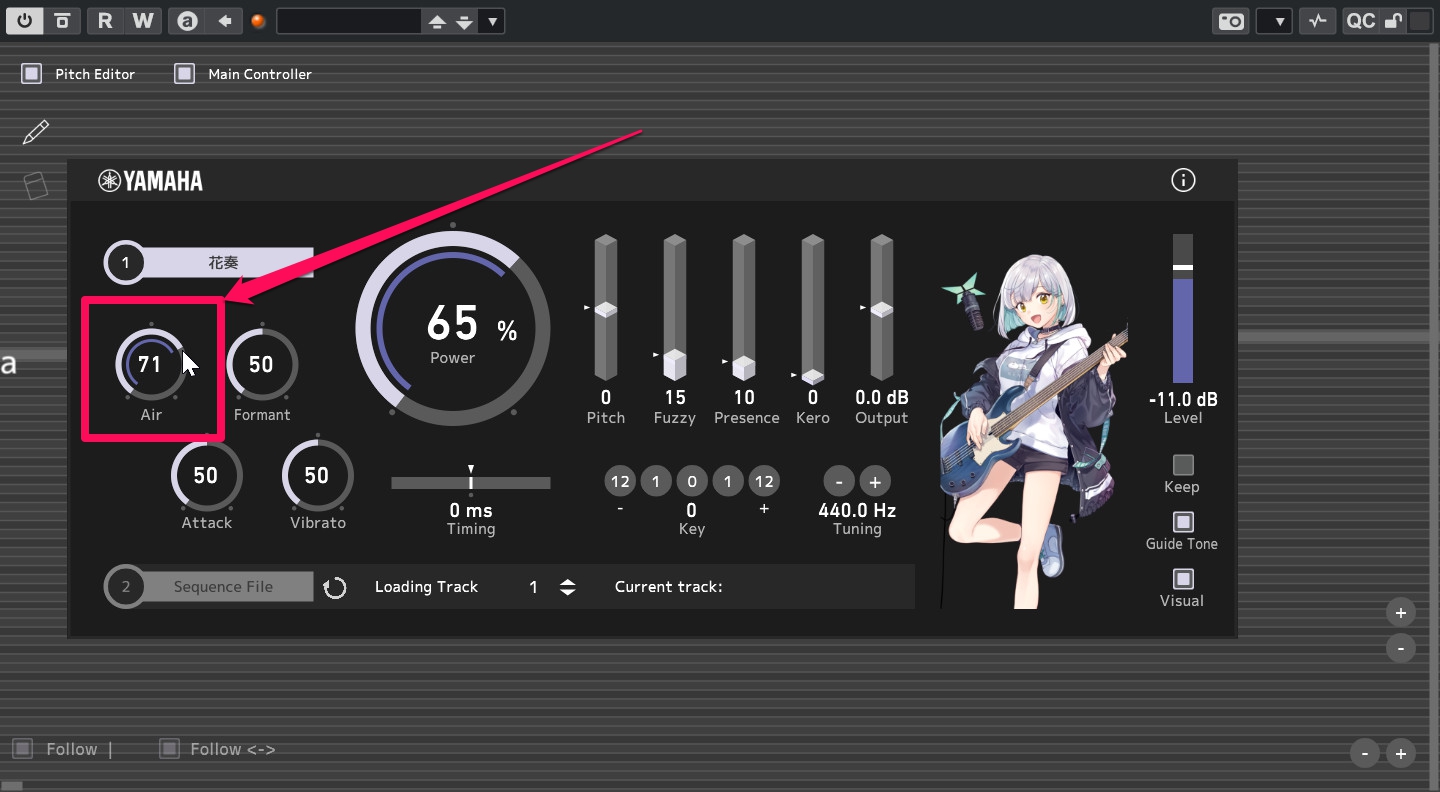Click the Timing slider marker
Screen dimensions: 1440x792
(x=471, y=477)
